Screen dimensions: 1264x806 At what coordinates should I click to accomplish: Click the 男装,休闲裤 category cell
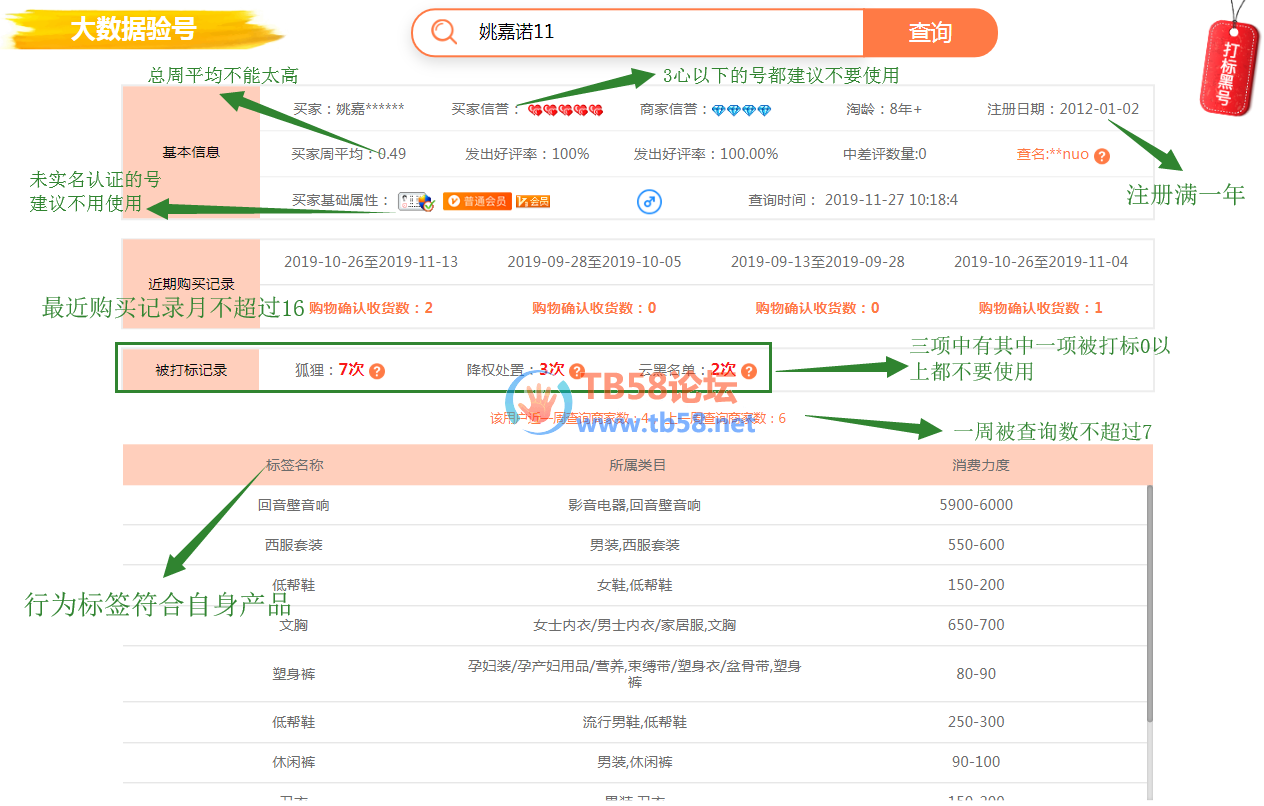[x=635, y=762]
